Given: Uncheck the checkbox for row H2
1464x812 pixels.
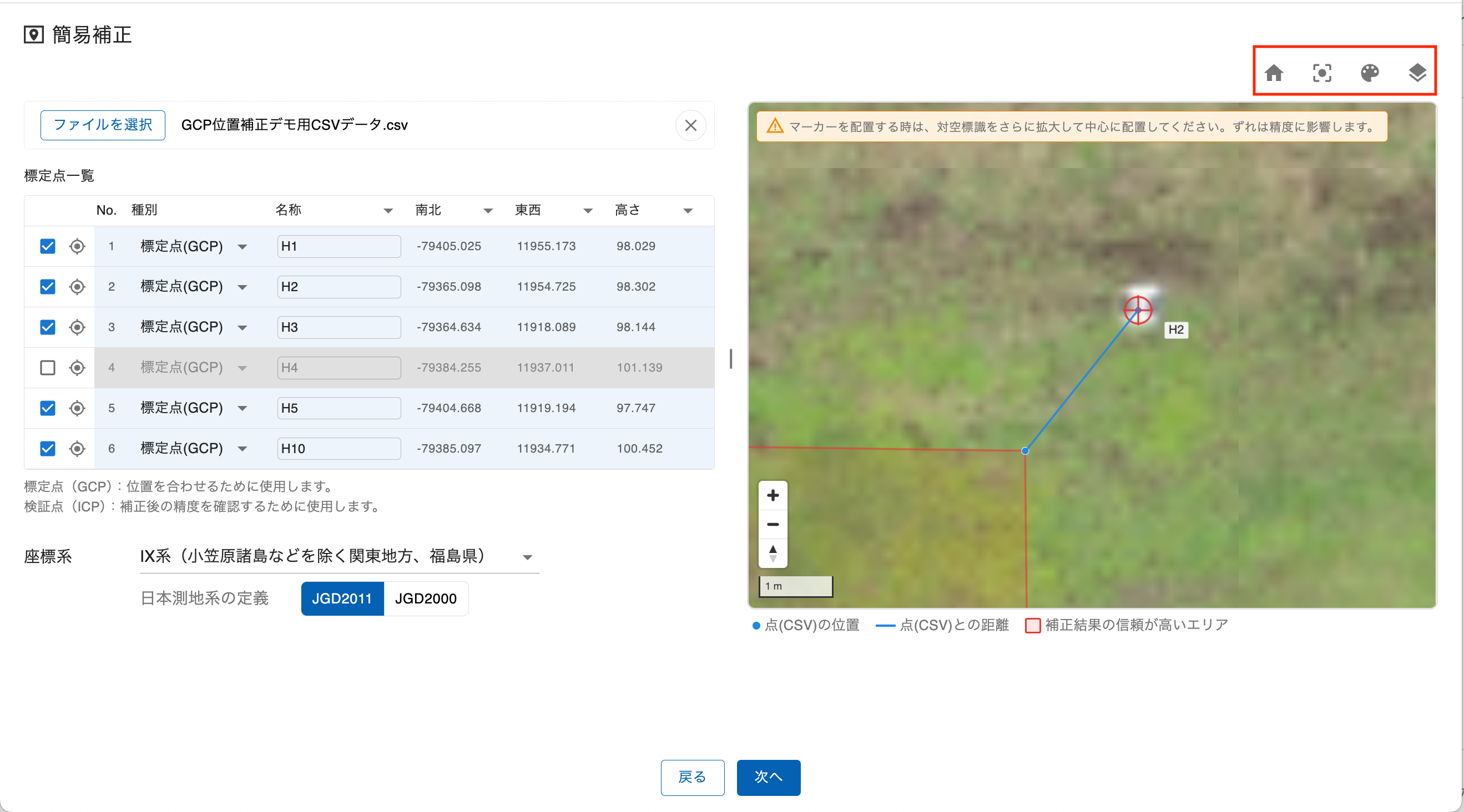Looking at the screenshot, I should point(48,287).
